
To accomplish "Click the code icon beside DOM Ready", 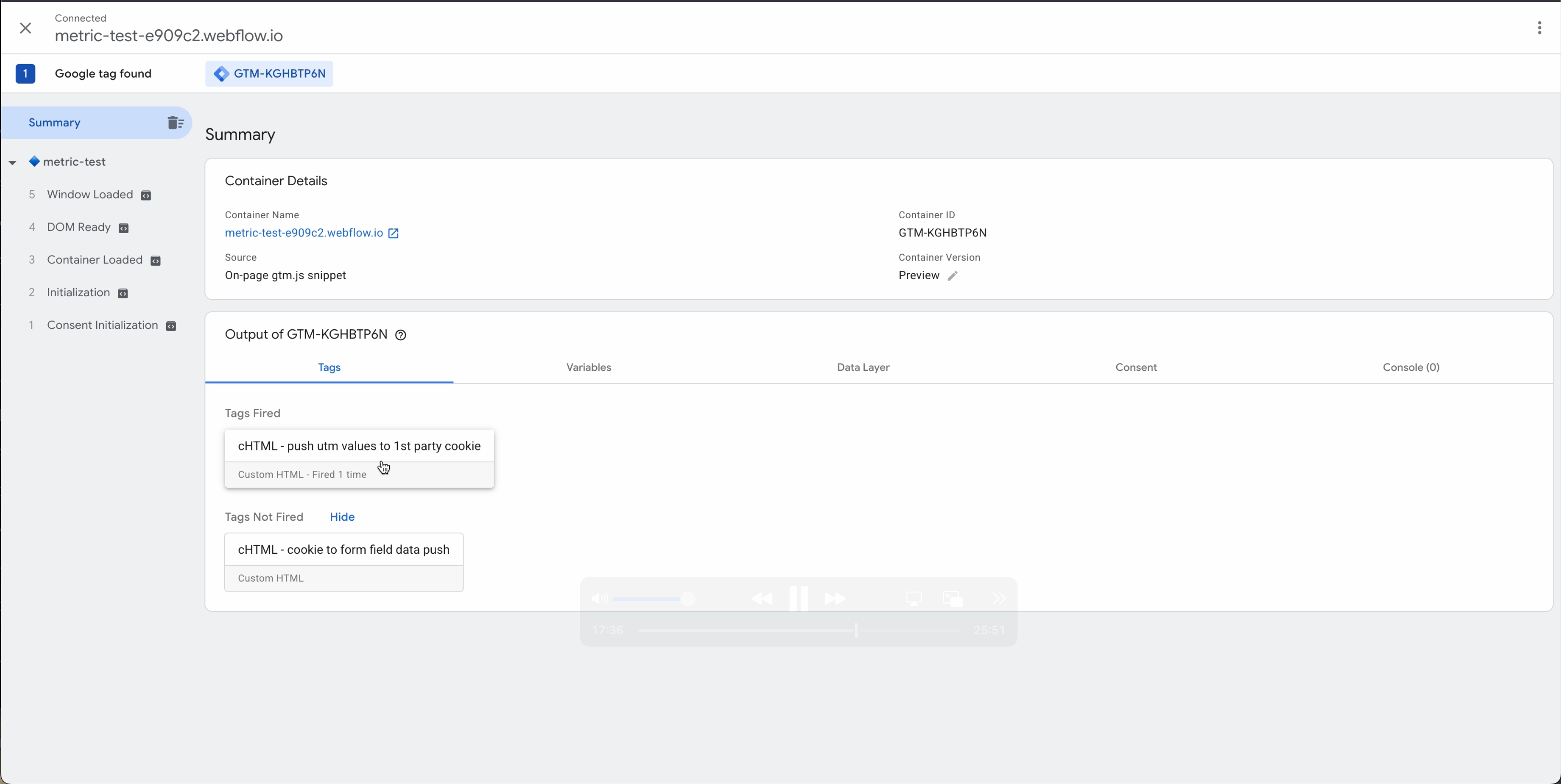I will (x=124, y=228).
